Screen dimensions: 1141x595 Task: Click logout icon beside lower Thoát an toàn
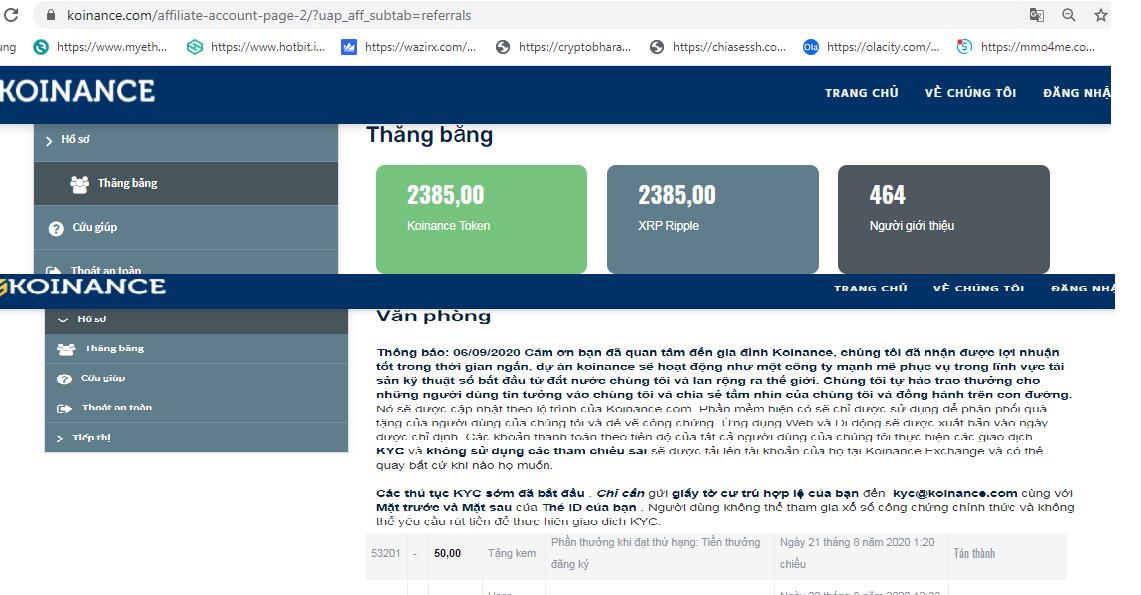point(65,409)
